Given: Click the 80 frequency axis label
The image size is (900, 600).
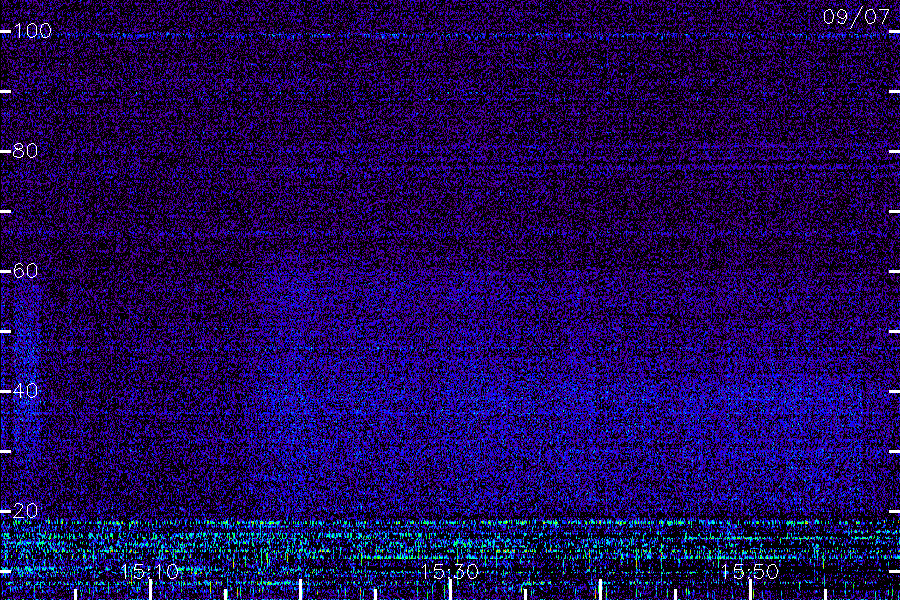Looking at the screenshot, I should pos(25,151).
